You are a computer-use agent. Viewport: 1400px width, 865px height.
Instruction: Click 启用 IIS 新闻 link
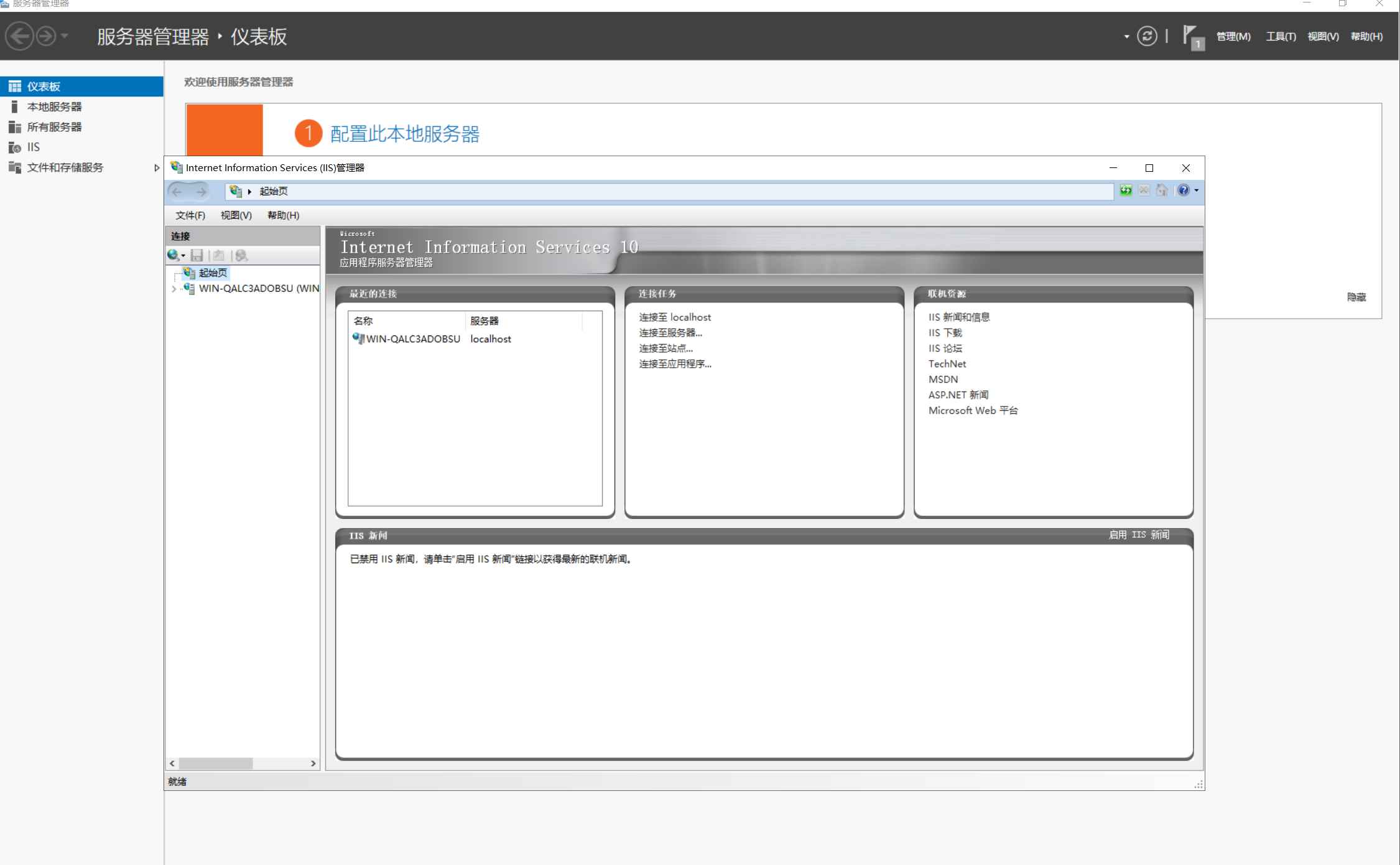click(x=1139, y=535)
